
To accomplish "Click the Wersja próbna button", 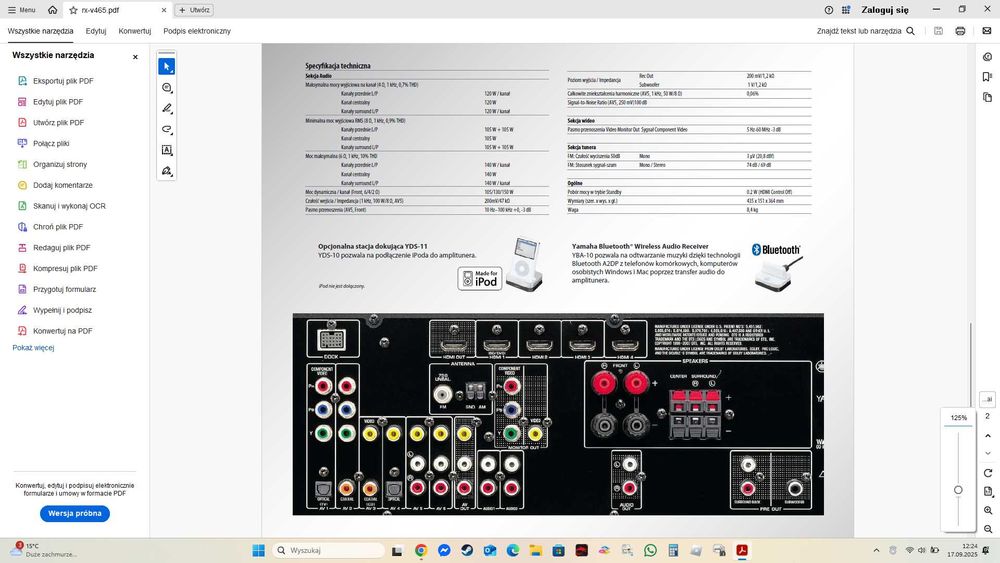I will click(x=75, y=513).
